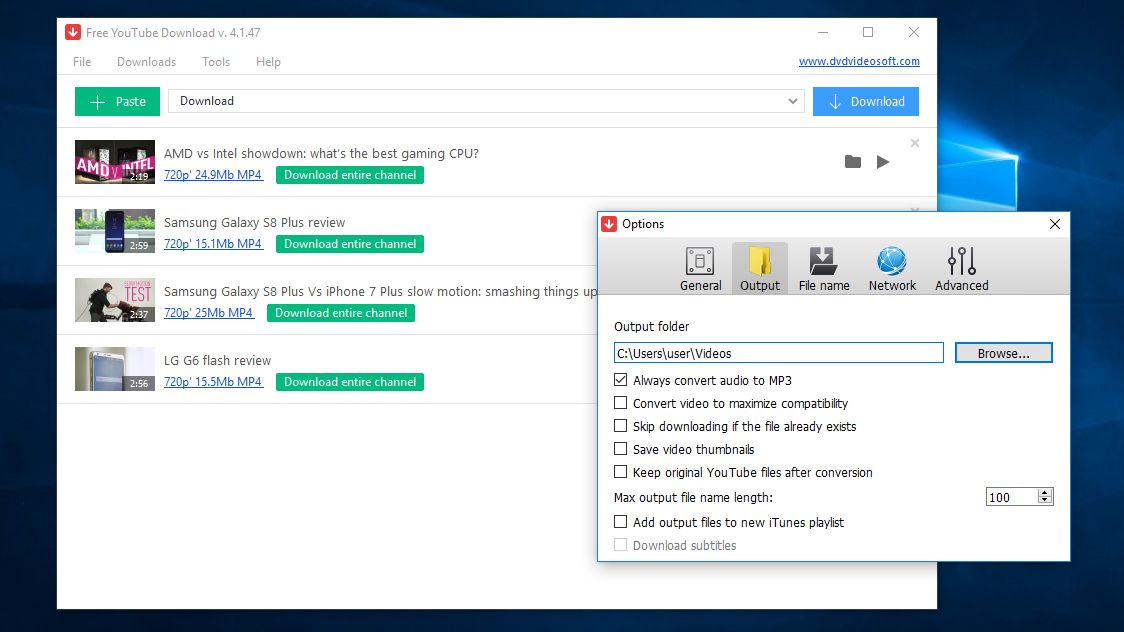Go to the Advanced options tab
The image size is (1124, 632).
point(961,269)
